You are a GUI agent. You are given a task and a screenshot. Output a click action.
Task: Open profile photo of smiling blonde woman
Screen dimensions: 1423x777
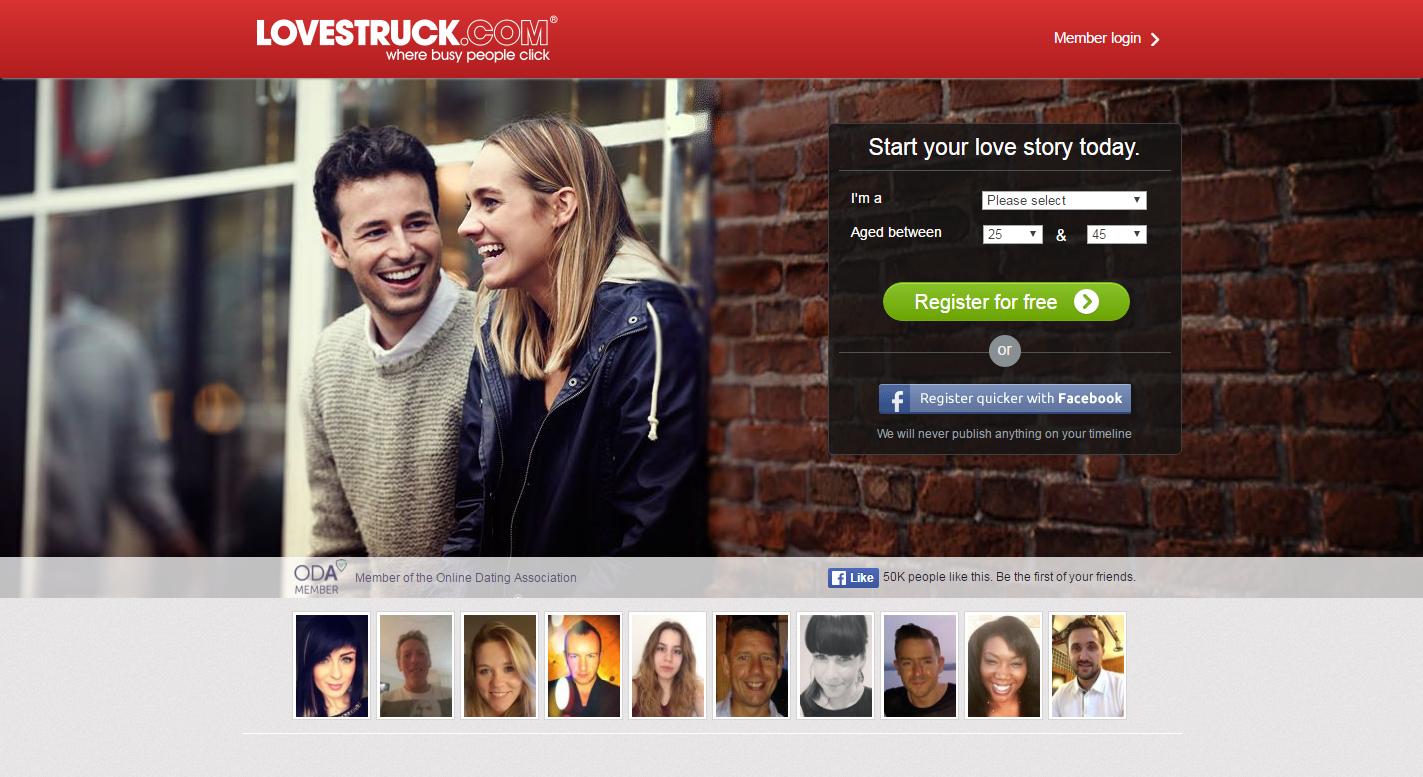(x=500, y=665)
